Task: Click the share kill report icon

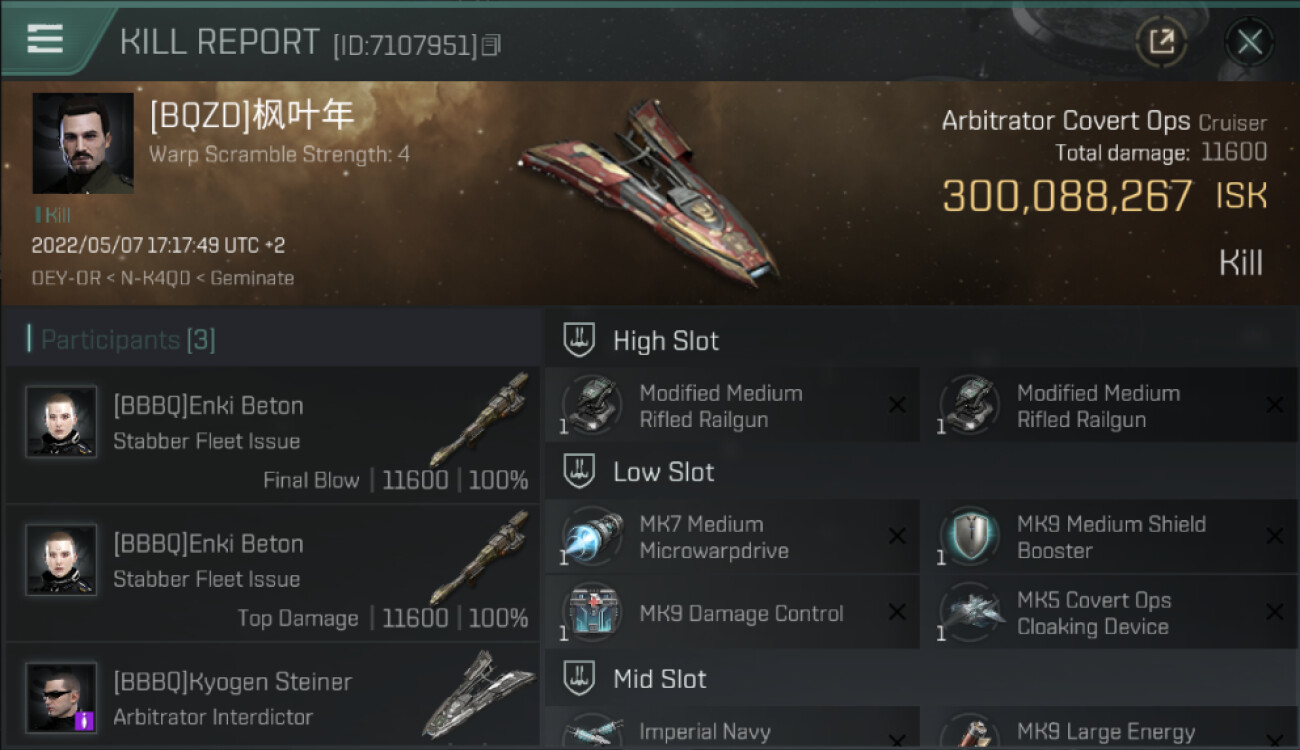Action: click(1161, 42)
